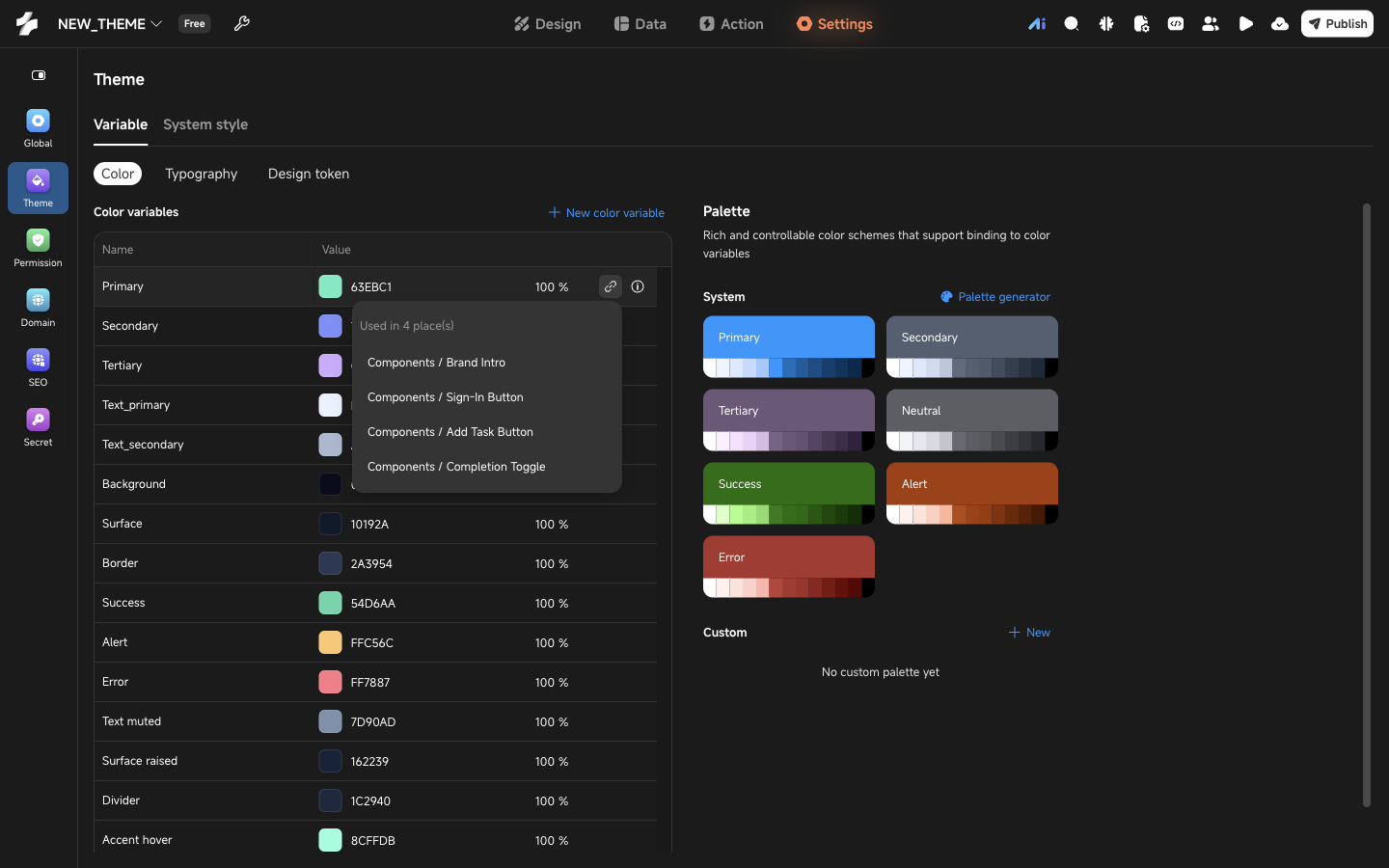
Task: Click the cloud saved status icon
Action: pyautogui.click(x=1280, y=24)
